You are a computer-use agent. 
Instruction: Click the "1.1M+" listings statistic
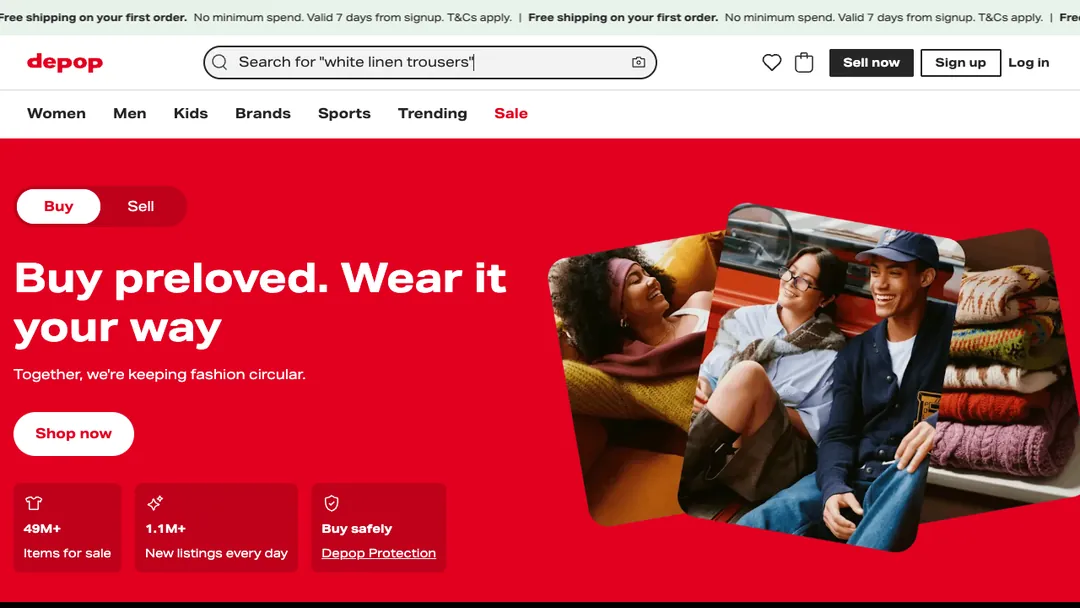(165, 529)
